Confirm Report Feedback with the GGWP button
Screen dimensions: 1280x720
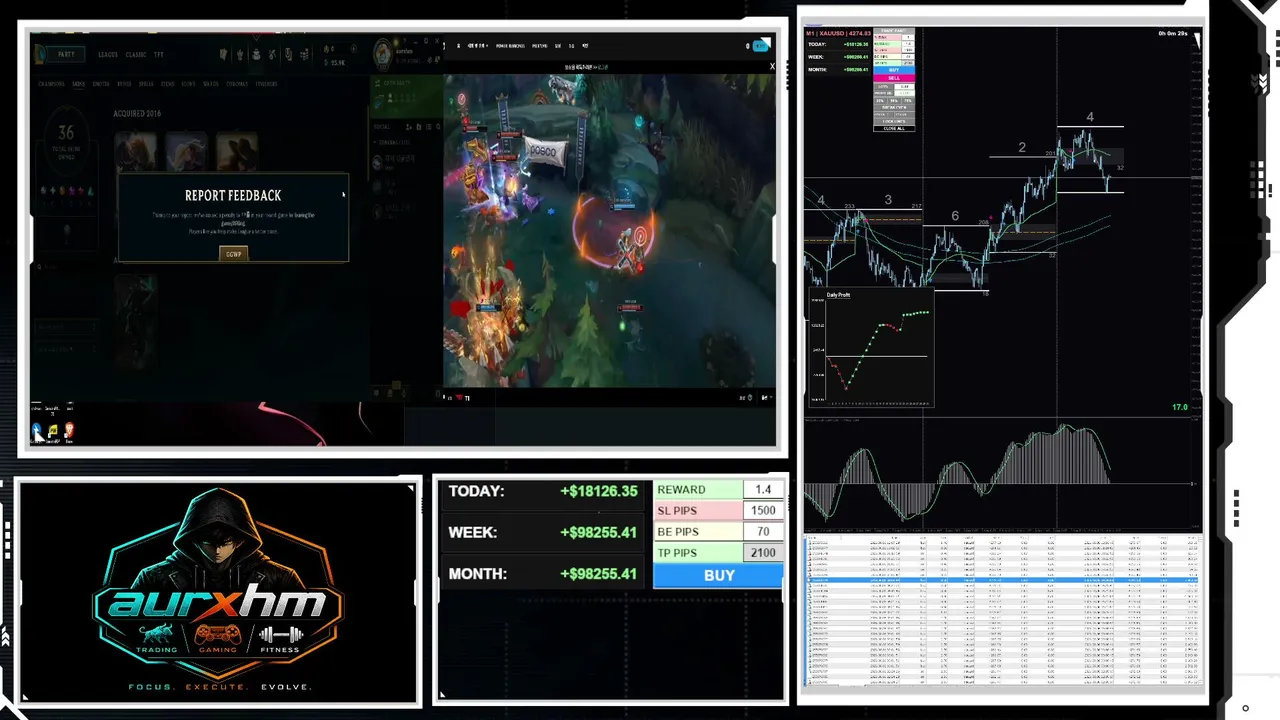point(233,254)
